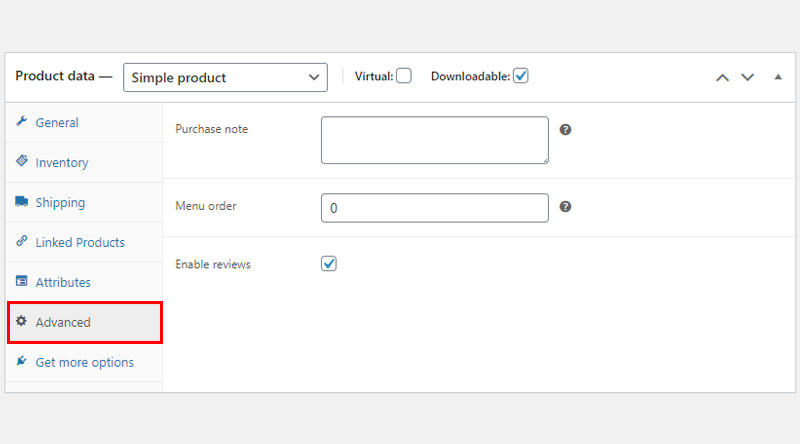
Task: Disable the Enable reviews checkbox
Action: (x=329, y=264)
